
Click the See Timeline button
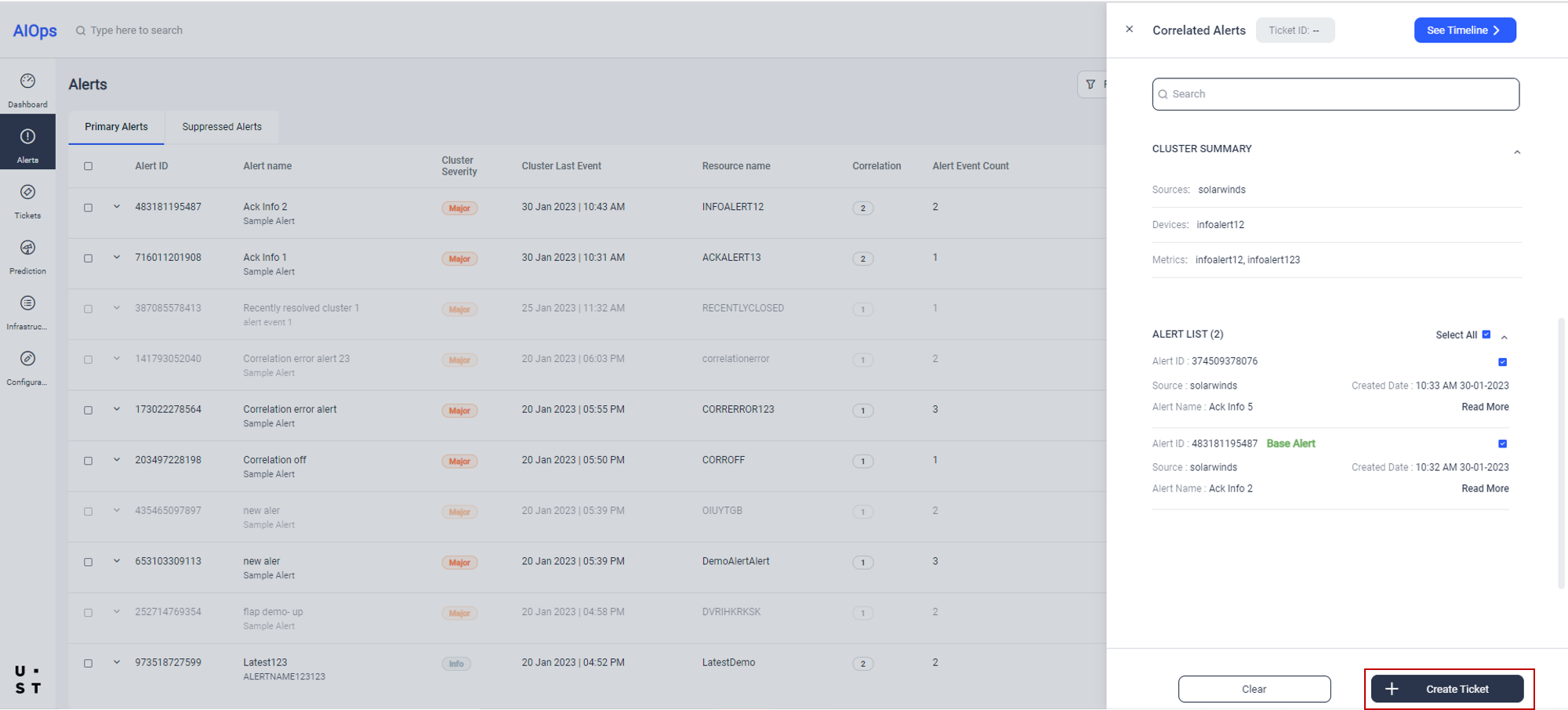[x=1464, y=31]
